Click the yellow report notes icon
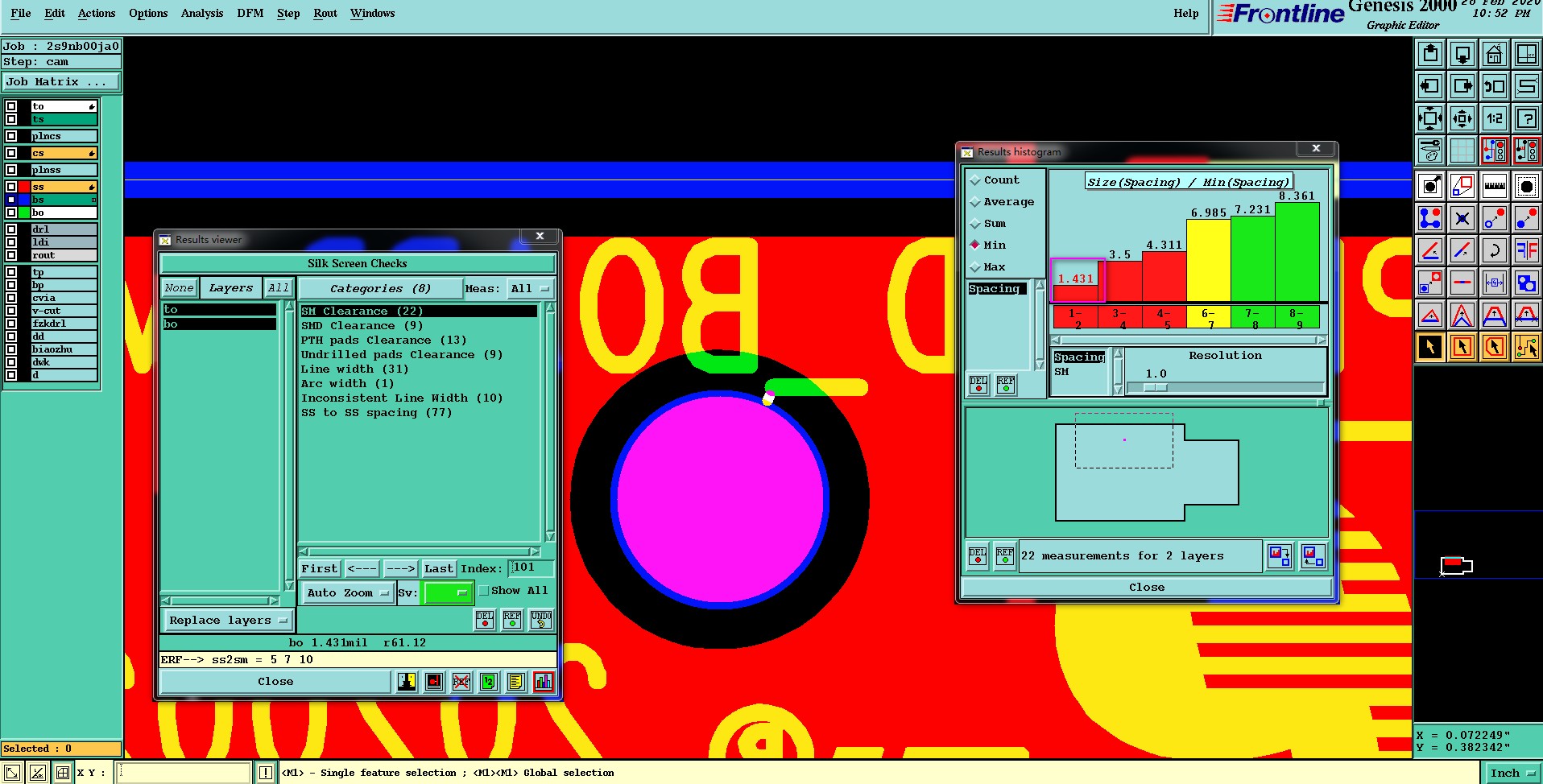Viewport: 1543px width, 784px height. coord(516,682)
